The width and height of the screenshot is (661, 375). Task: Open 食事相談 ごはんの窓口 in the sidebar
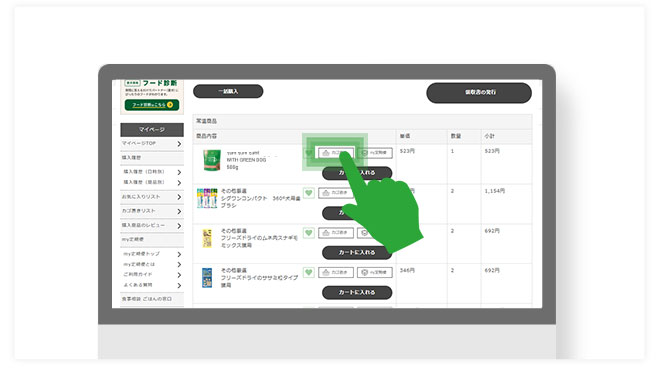point(152,299)
